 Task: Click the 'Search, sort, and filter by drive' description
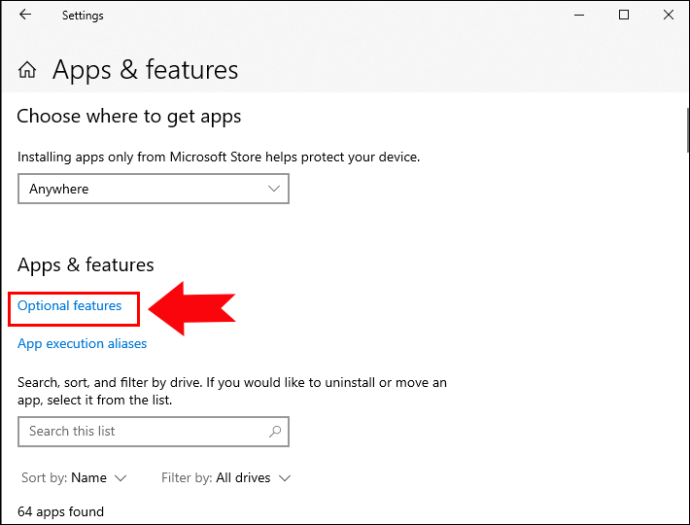pos(232,391)
